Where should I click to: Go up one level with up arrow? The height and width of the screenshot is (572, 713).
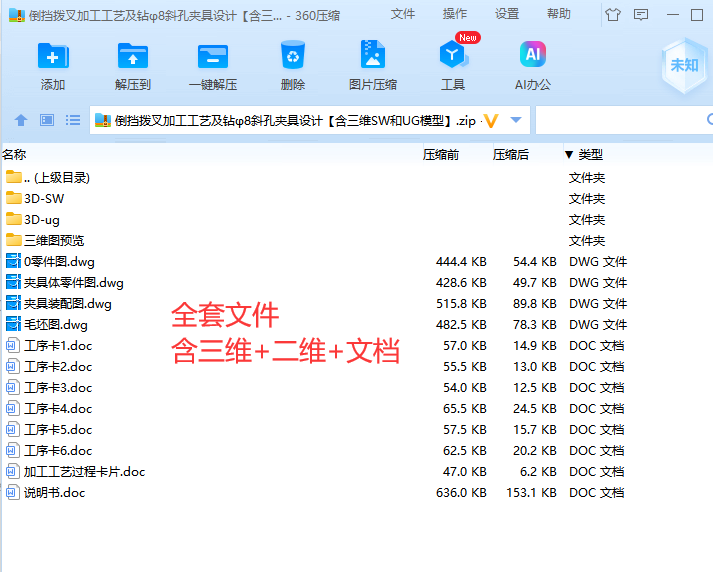coord(21,120)
